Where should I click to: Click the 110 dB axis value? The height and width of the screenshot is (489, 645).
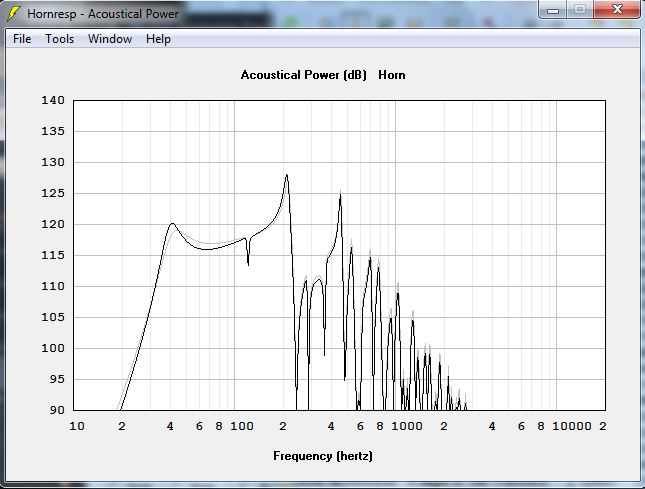click(x=53, y=286)
